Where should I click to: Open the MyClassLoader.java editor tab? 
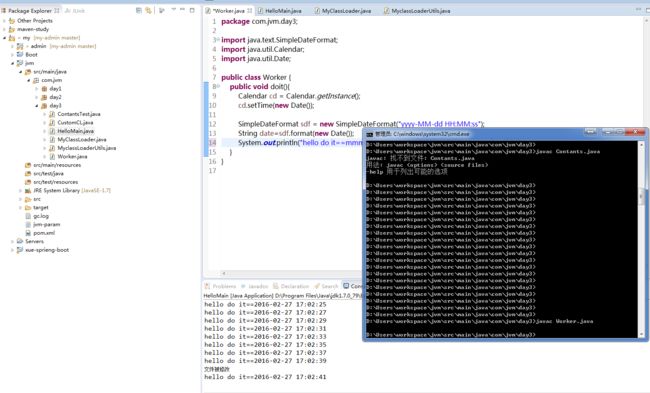point(342,11)
